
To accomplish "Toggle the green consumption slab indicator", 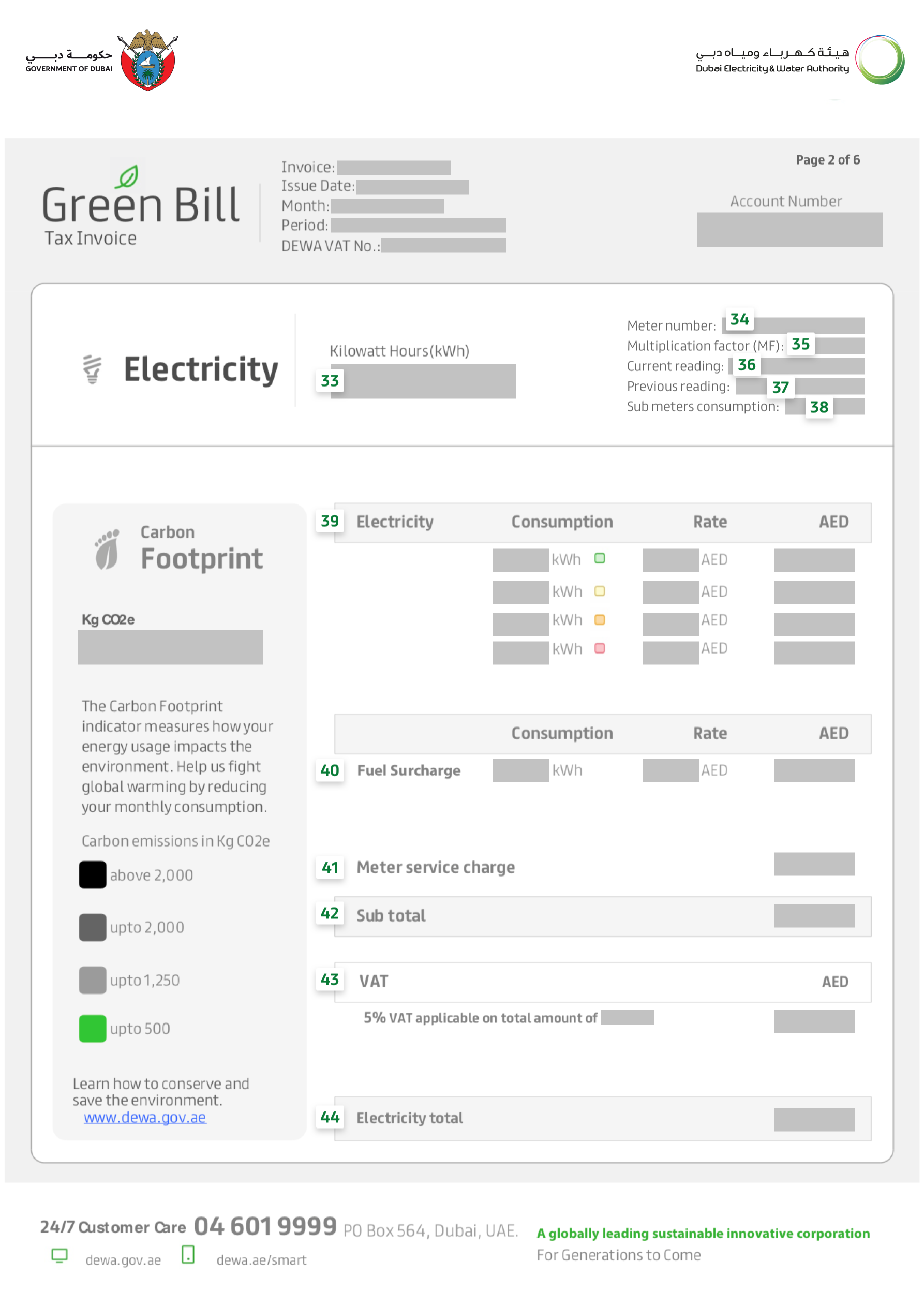I will pos(599,559).
